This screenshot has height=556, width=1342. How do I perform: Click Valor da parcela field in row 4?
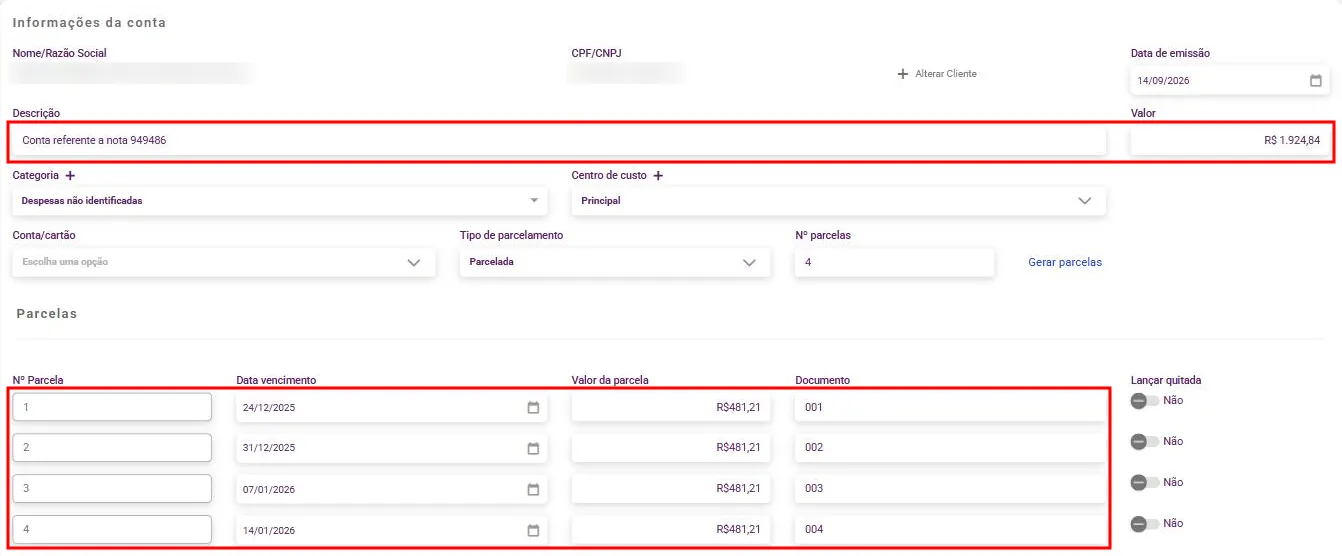tap(671, 530)
